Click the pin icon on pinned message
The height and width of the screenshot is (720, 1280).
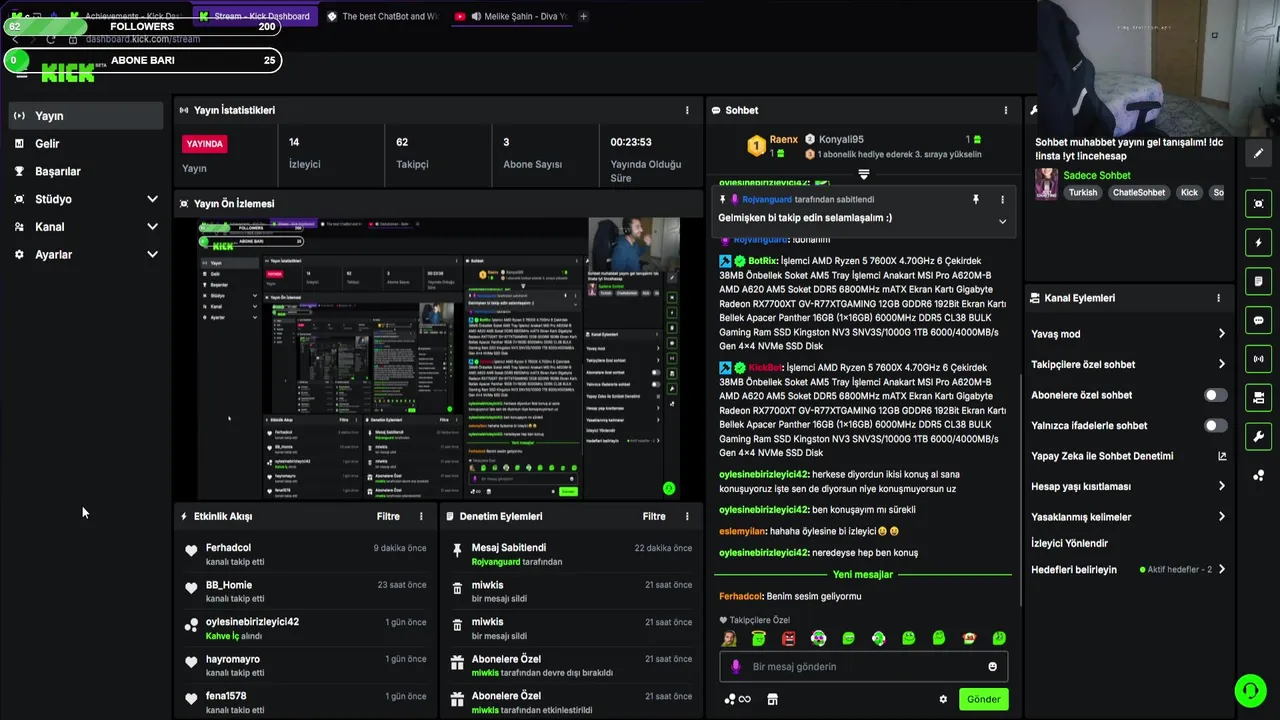pos(976,200)
